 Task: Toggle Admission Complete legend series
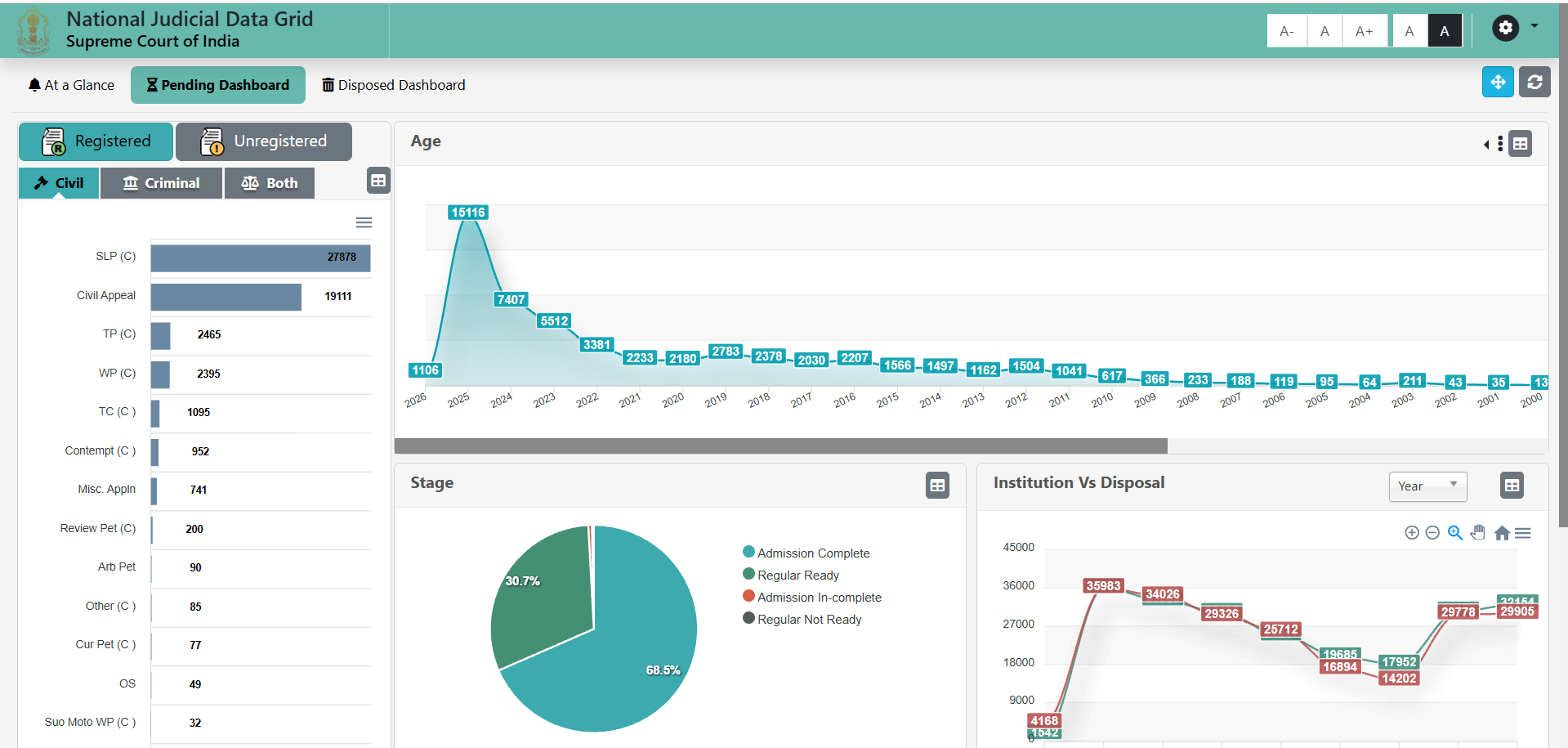coord(813,553)
